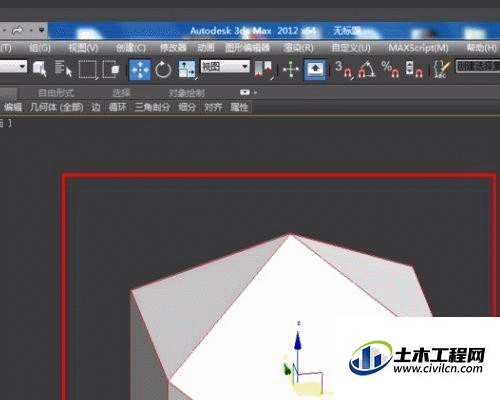Expand the 几何体 (全部) ribbon panel
The image size is (500, 400).
pos(56,107)
